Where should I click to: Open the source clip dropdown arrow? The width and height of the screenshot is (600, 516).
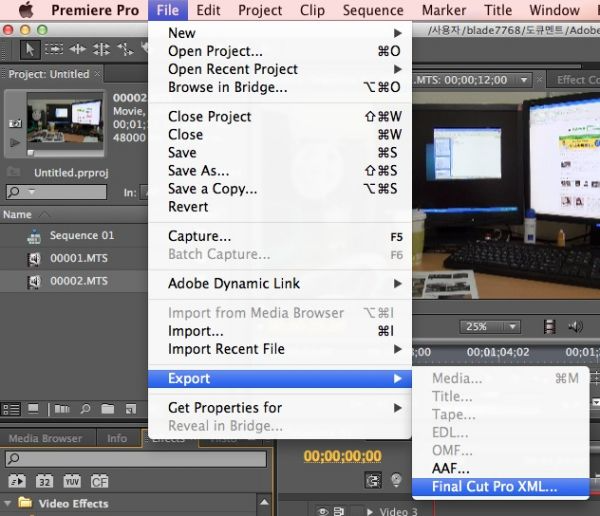[x=524, y=80]
